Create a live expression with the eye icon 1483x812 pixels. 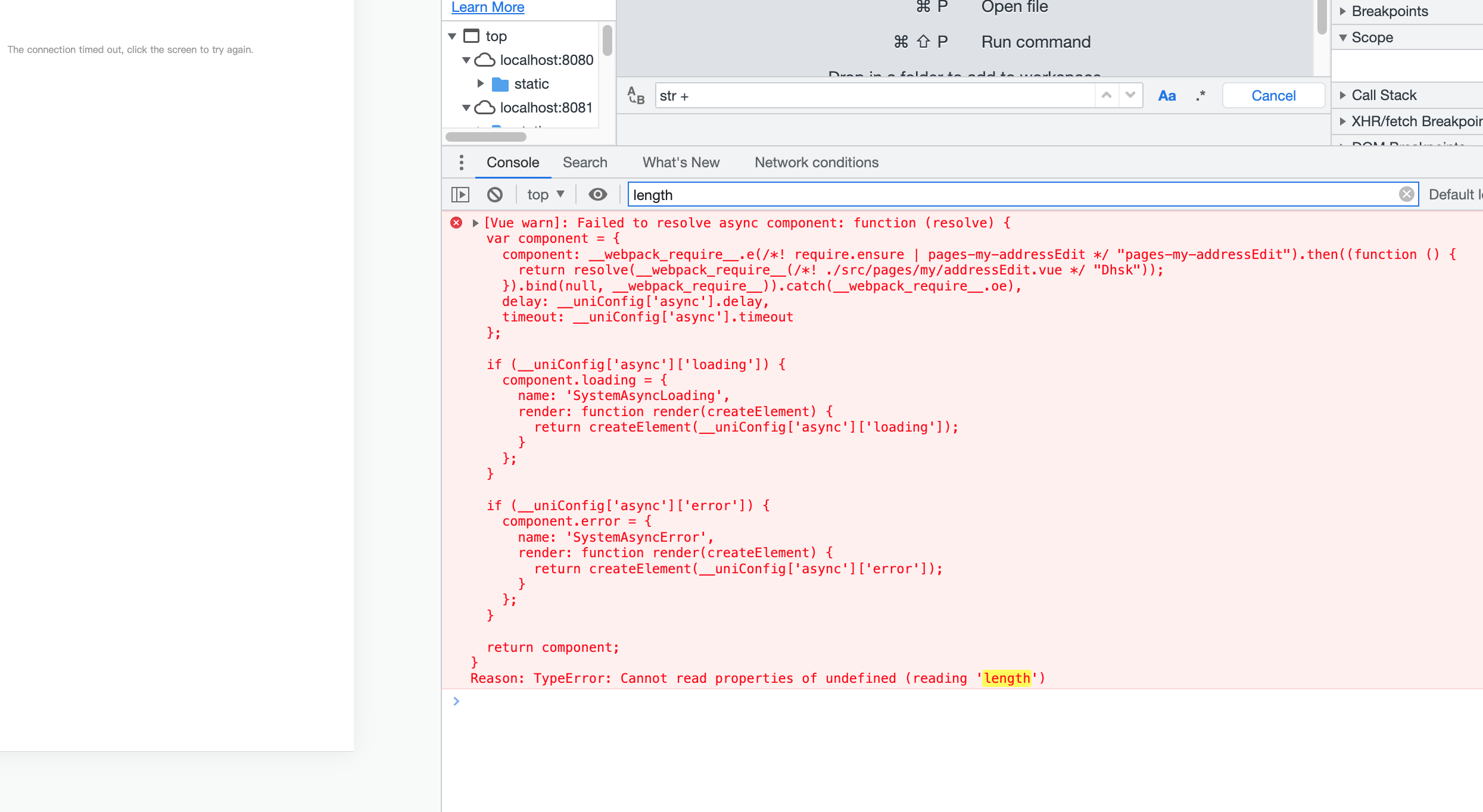[597, 194]
